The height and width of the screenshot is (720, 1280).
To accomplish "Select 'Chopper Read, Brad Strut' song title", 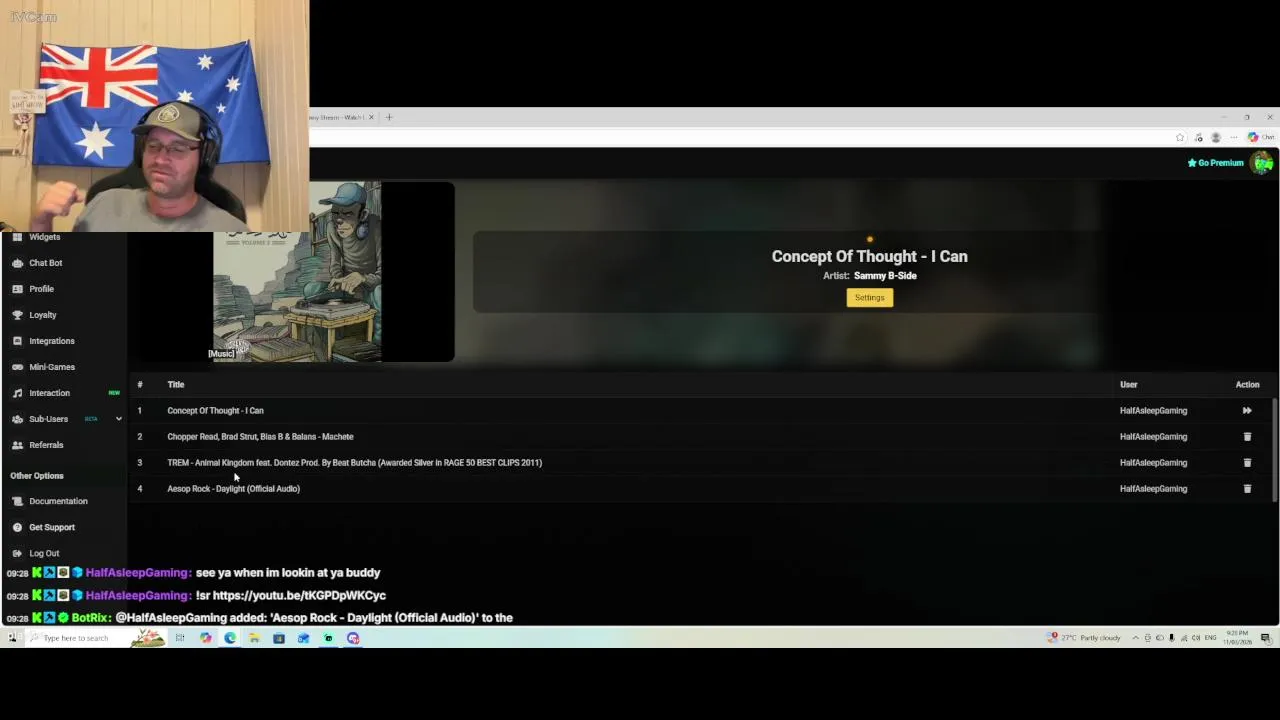I will (260, 436).
